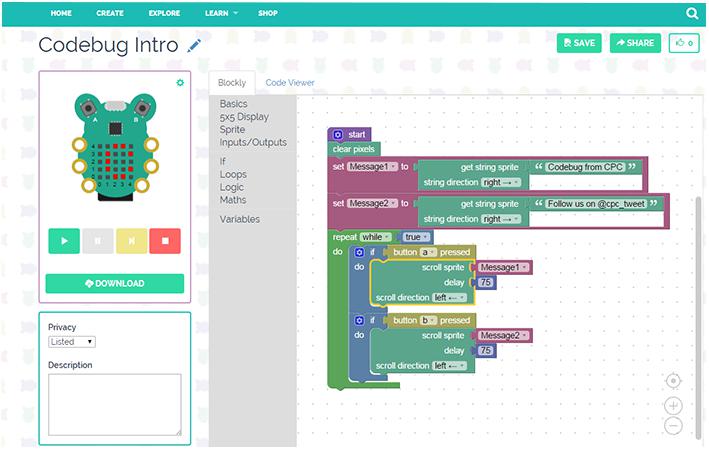Select the clear pixels block

pos(354,149)
